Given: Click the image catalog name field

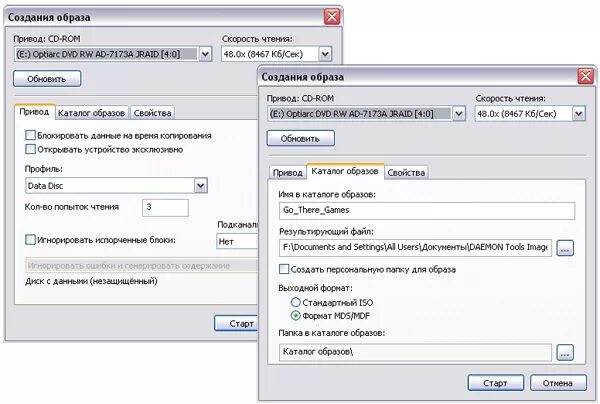Looking at the screenshot, I should [x=428, y=210].
